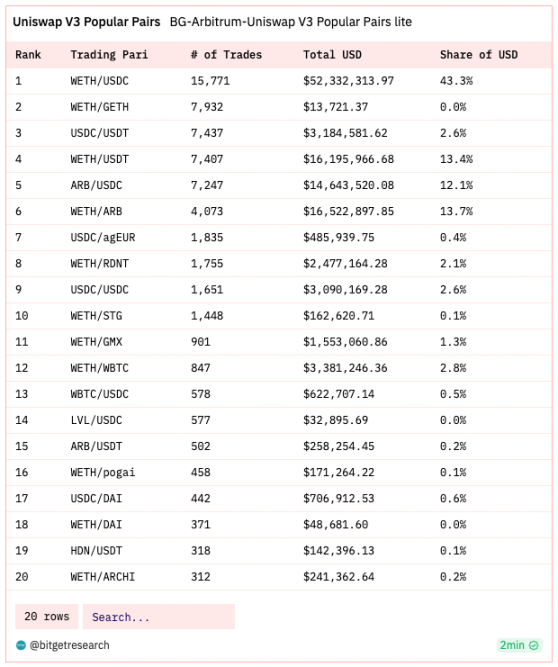Sort by the Rank column header
Viewport: 558px width, 667px height.
point(28,55)
